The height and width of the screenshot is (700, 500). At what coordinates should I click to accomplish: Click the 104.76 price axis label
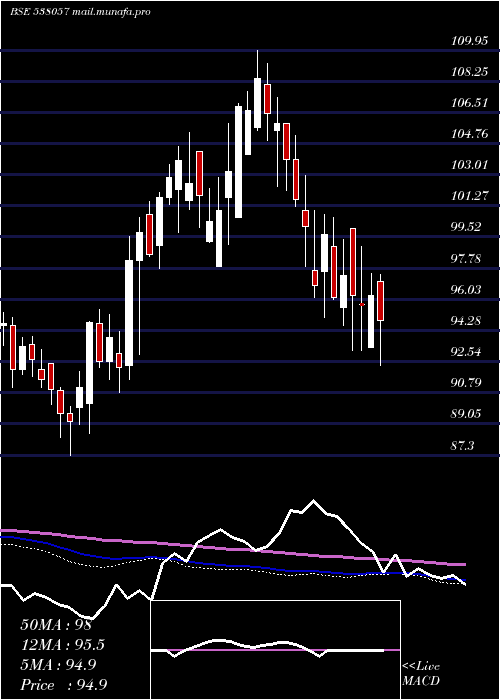(x=470, y=134)
